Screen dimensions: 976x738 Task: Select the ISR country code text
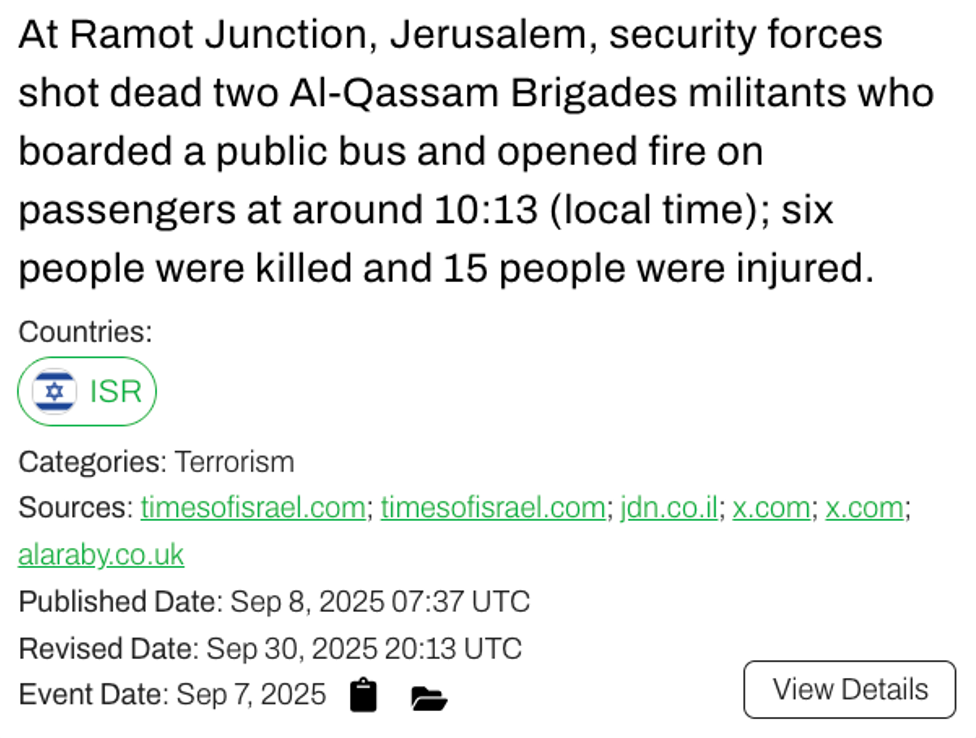pos(116,391)
